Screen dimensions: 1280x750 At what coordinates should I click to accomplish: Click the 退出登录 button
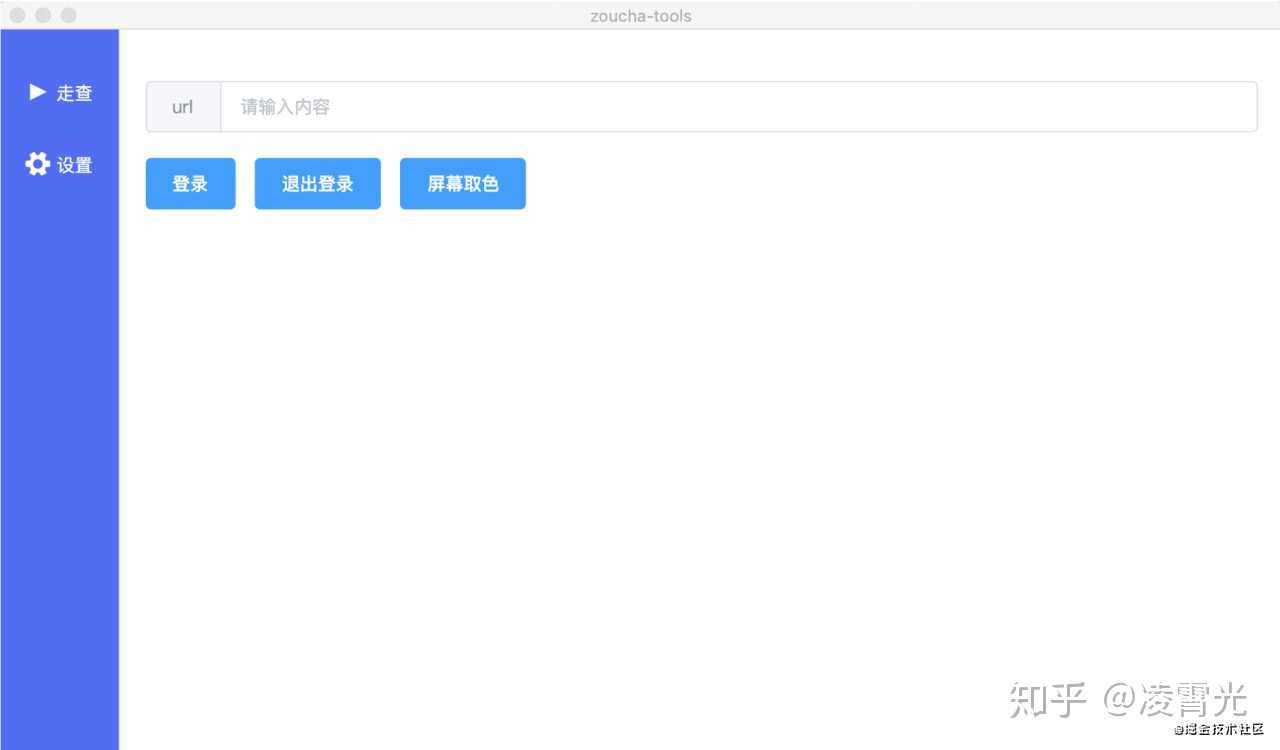(318, 184)
